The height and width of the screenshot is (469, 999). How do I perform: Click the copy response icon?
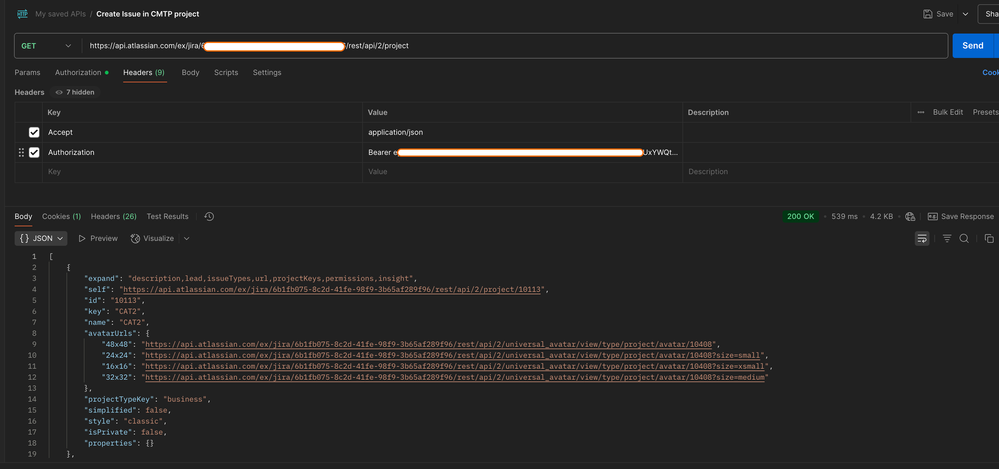point(989,238)
